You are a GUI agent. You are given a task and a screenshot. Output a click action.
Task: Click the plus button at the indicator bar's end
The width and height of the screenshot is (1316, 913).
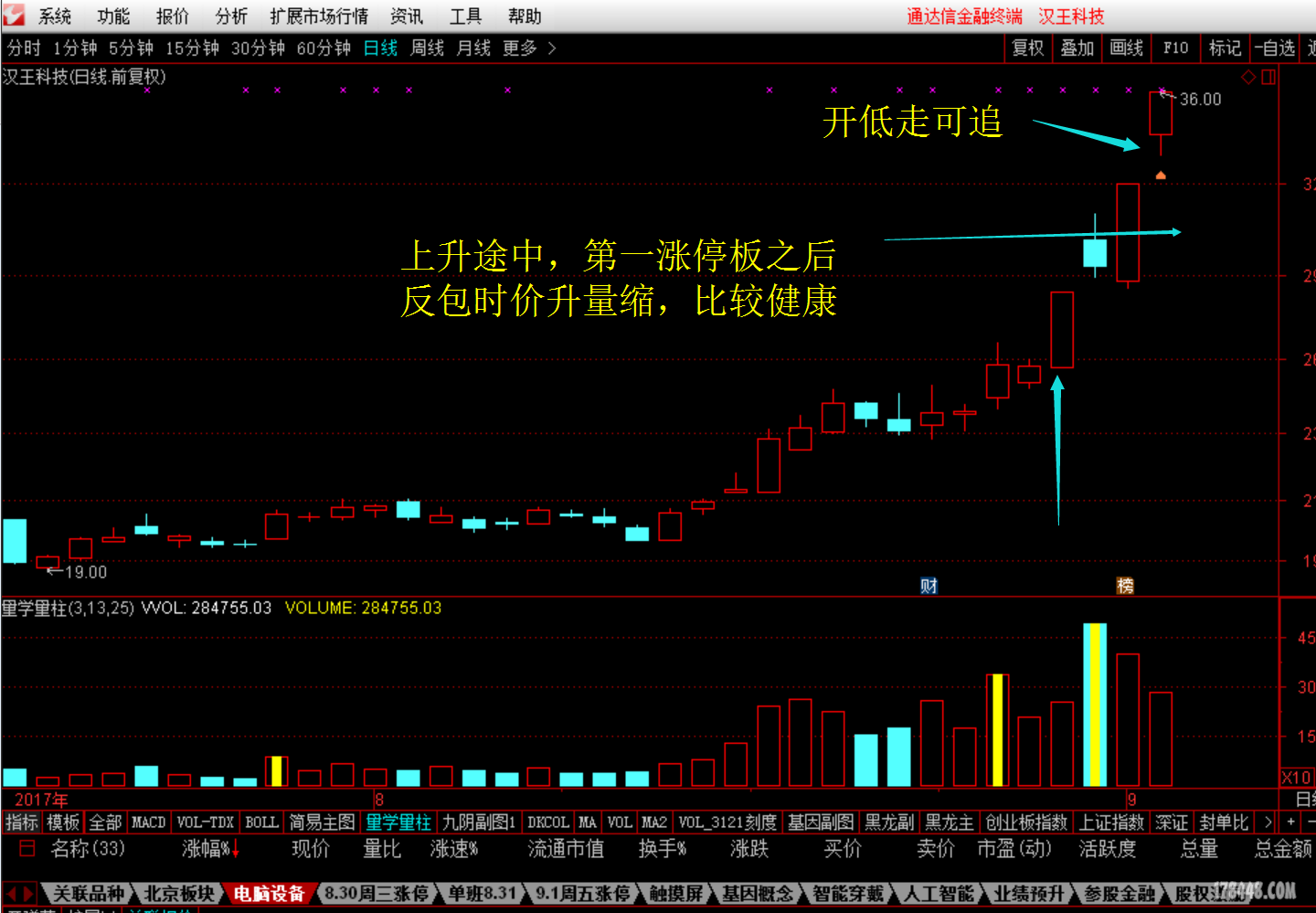[1290, 823]
